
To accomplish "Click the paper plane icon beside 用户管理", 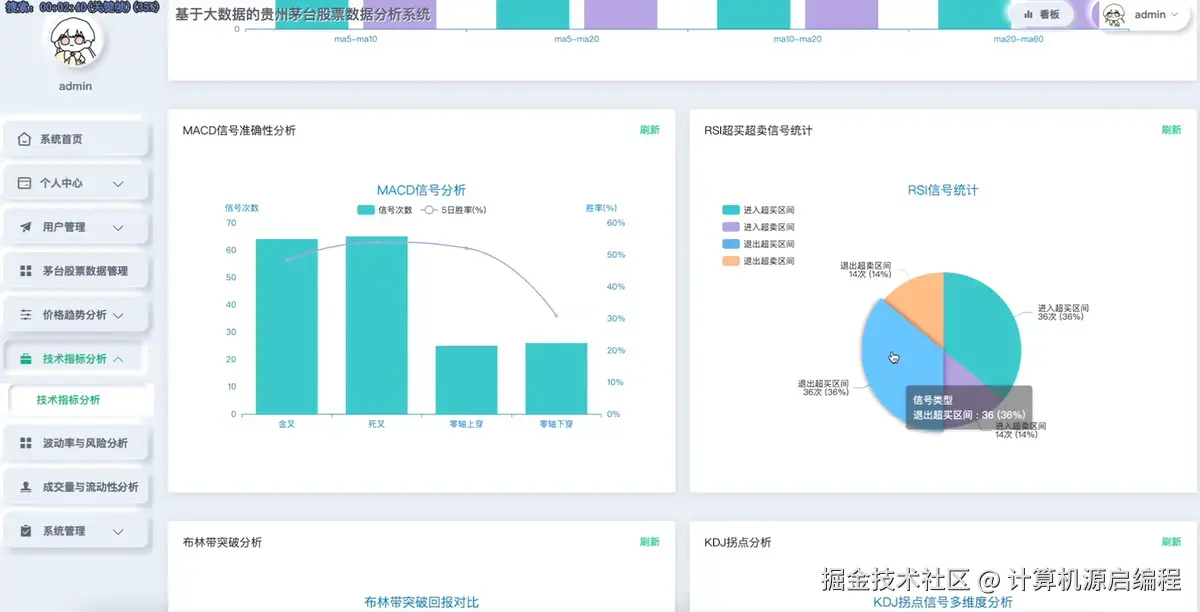I will pyautogui.click(x=25, y=227).
